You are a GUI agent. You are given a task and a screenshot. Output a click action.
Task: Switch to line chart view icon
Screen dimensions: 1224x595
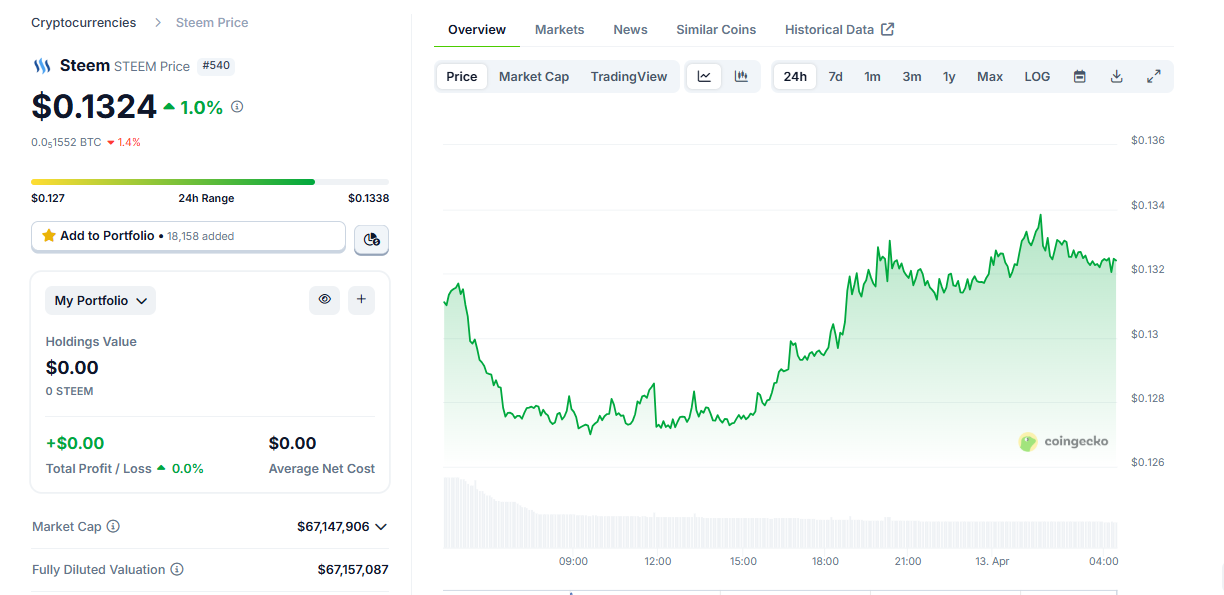click(x=704, y=77)
